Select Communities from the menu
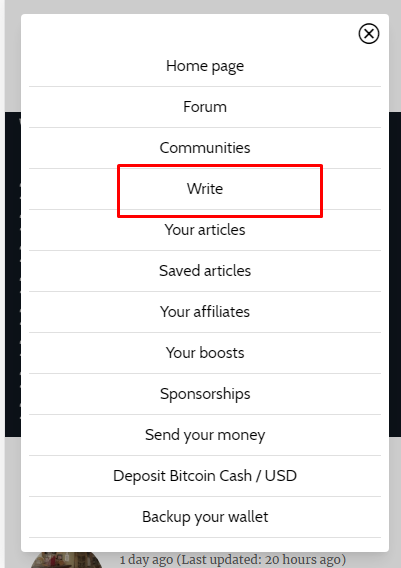Screen dimensions: 401x568 pos(205,148)
